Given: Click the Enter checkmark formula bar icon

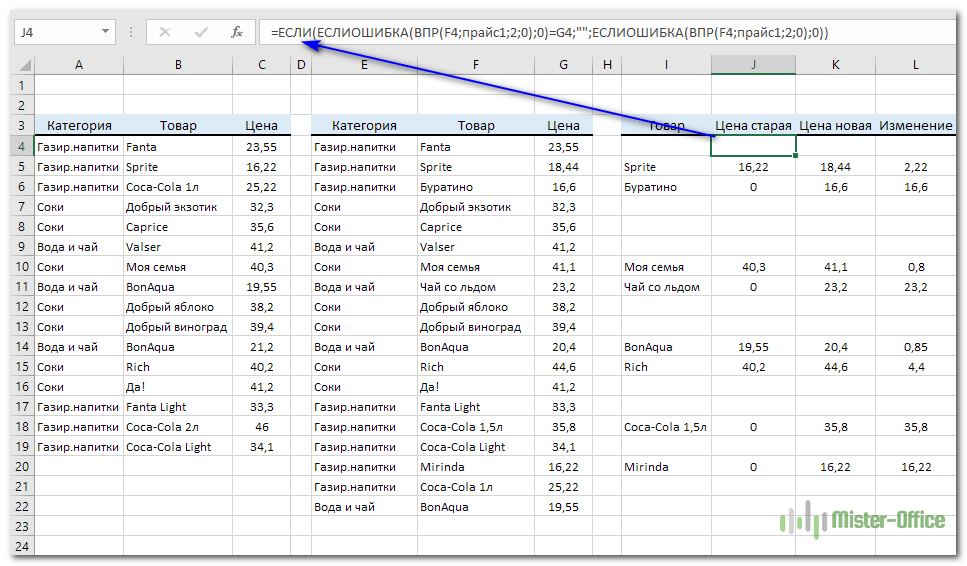Looking at the screenshot, I should coord(201,32).
